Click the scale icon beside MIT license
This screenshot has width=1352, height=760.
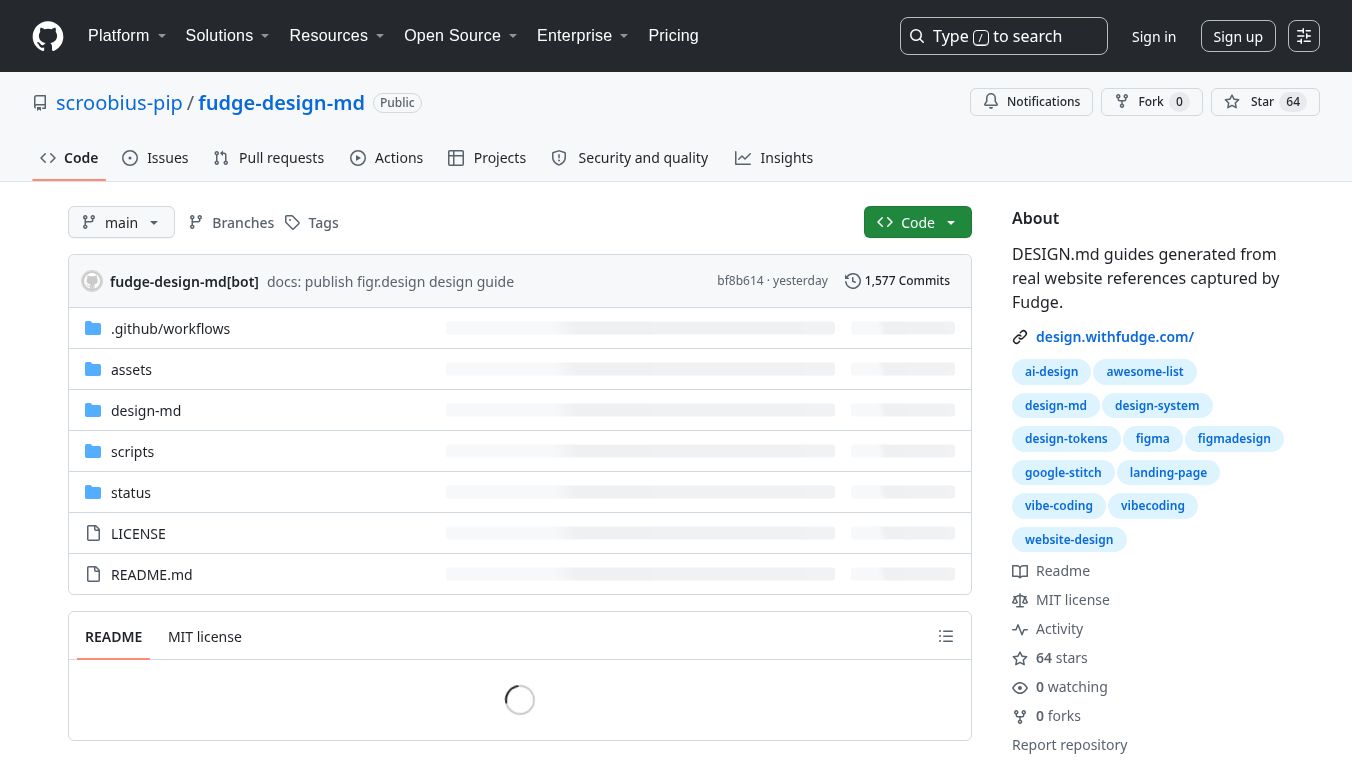[1020, 600]
